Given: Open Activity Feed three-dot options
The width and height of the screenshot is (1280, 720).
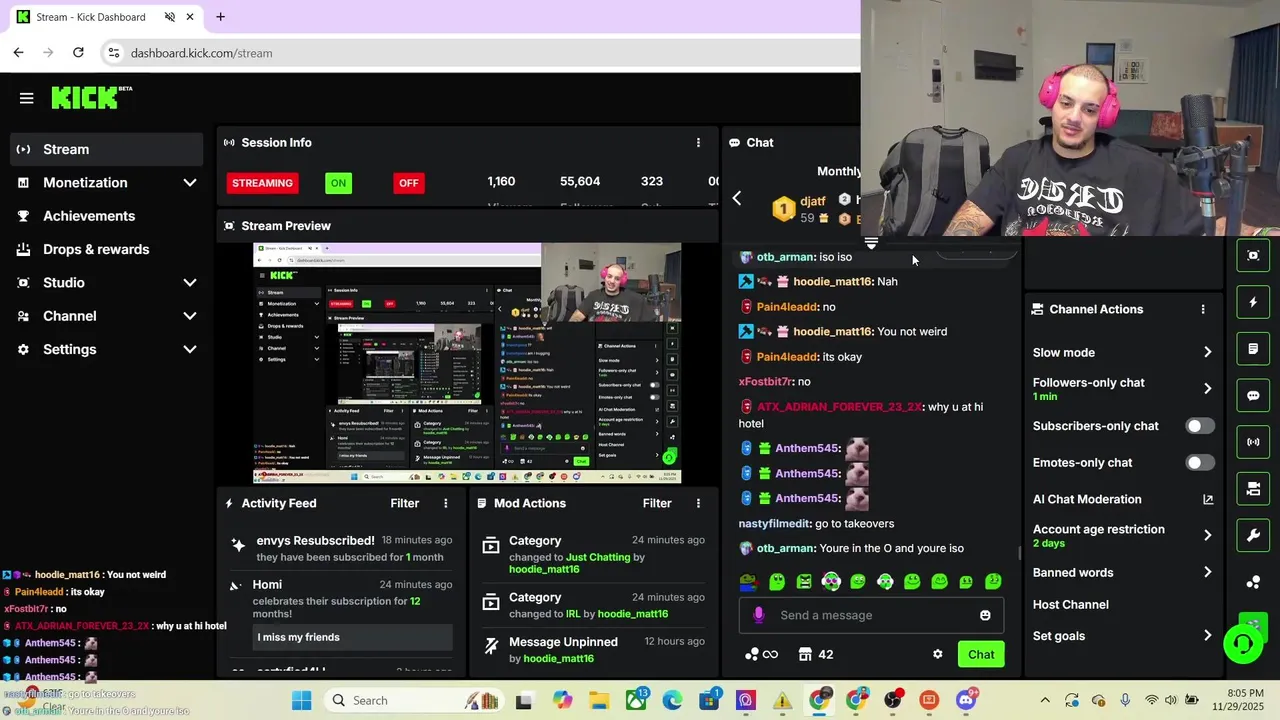Looking at the screenshot, I should click(446, 503).
